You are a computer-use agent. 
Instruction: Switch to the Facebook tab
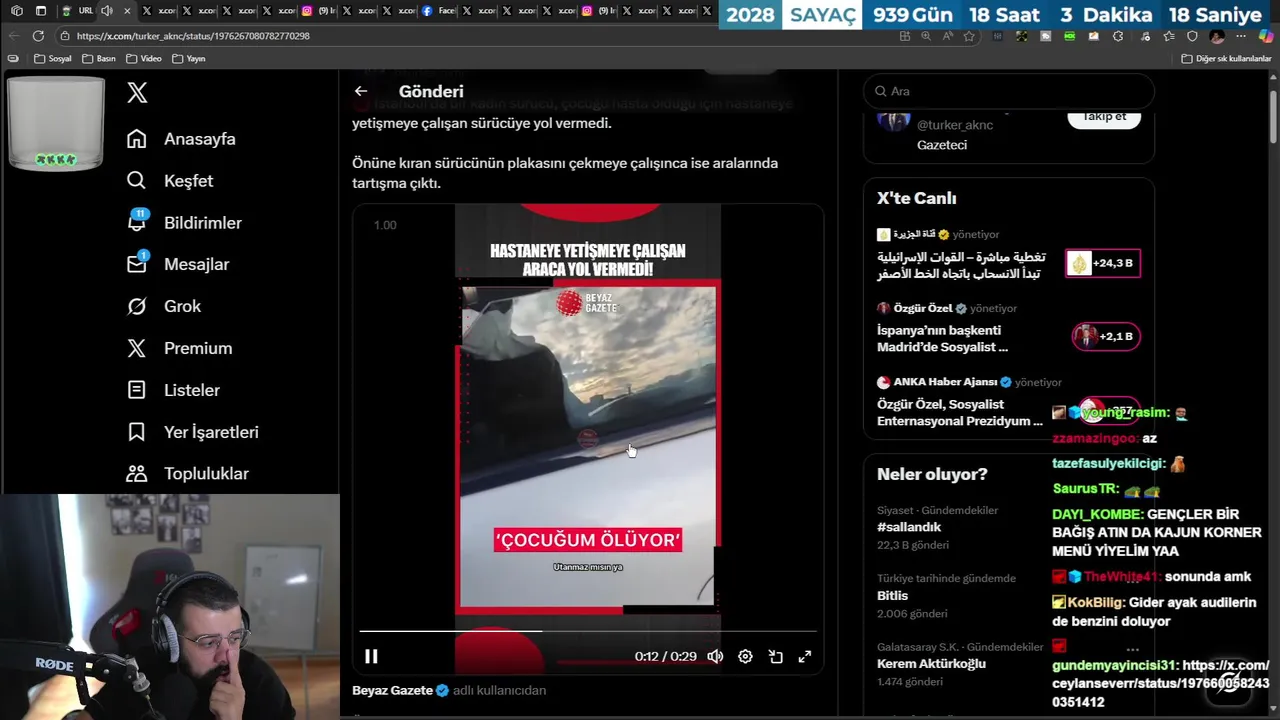coord(438,11)
